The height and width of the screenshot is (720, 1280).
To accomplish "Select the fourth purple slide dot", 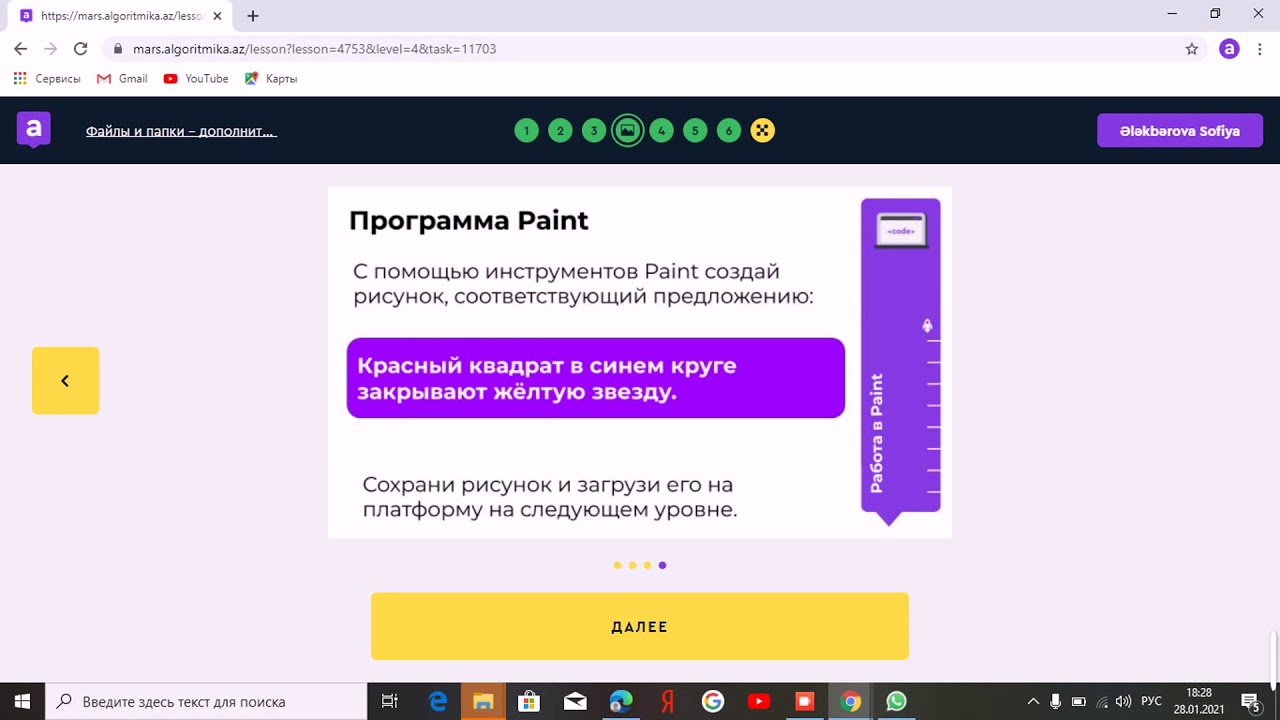I will pyautogui.click(x=662, y=565).
